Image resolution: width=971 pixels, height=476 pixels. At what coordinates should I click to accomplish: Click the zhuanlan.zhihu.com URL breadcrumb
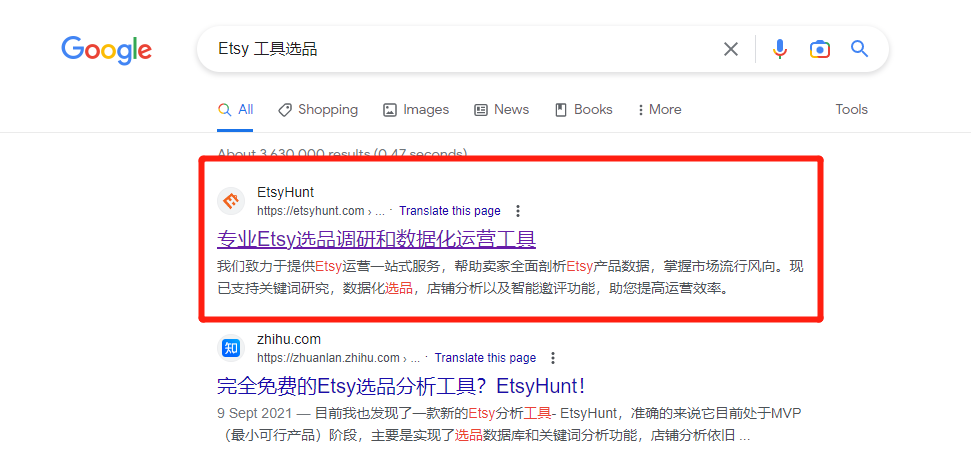click(x=339, y=358)
